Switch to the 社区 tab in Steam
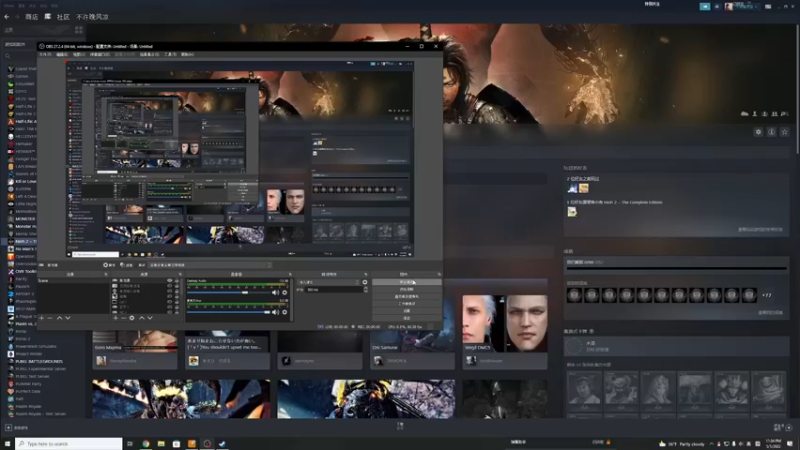800x450 pixels. 63,17
